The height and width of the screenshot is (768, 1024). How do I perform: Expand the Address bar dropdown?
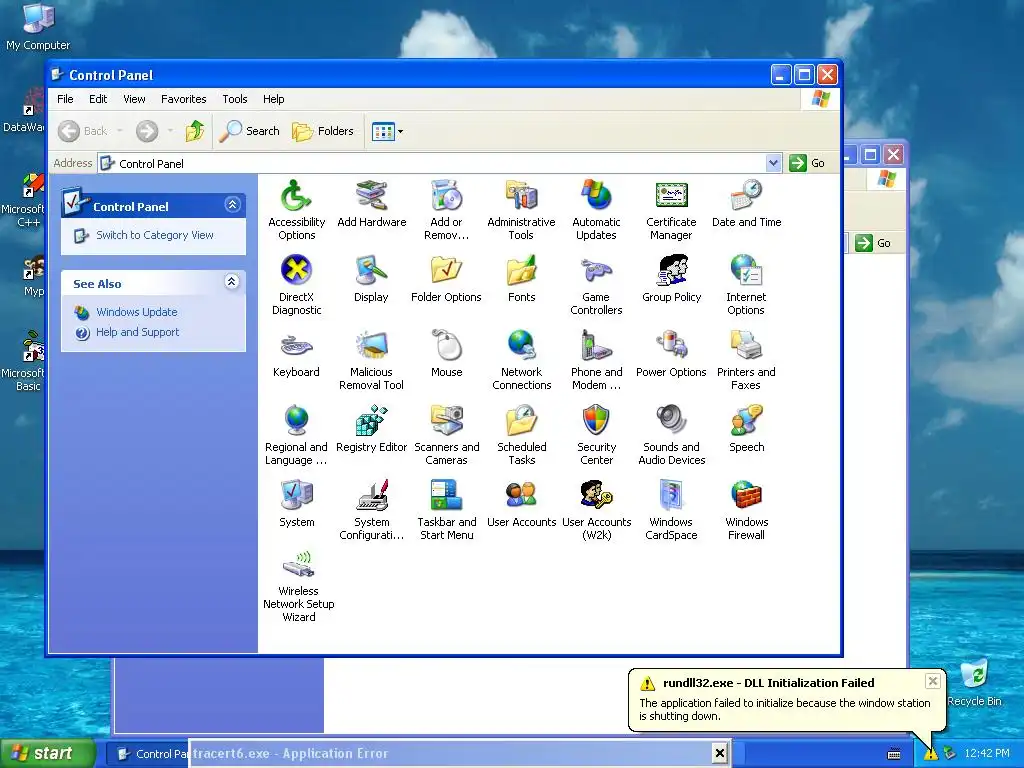tap(773, 163)
